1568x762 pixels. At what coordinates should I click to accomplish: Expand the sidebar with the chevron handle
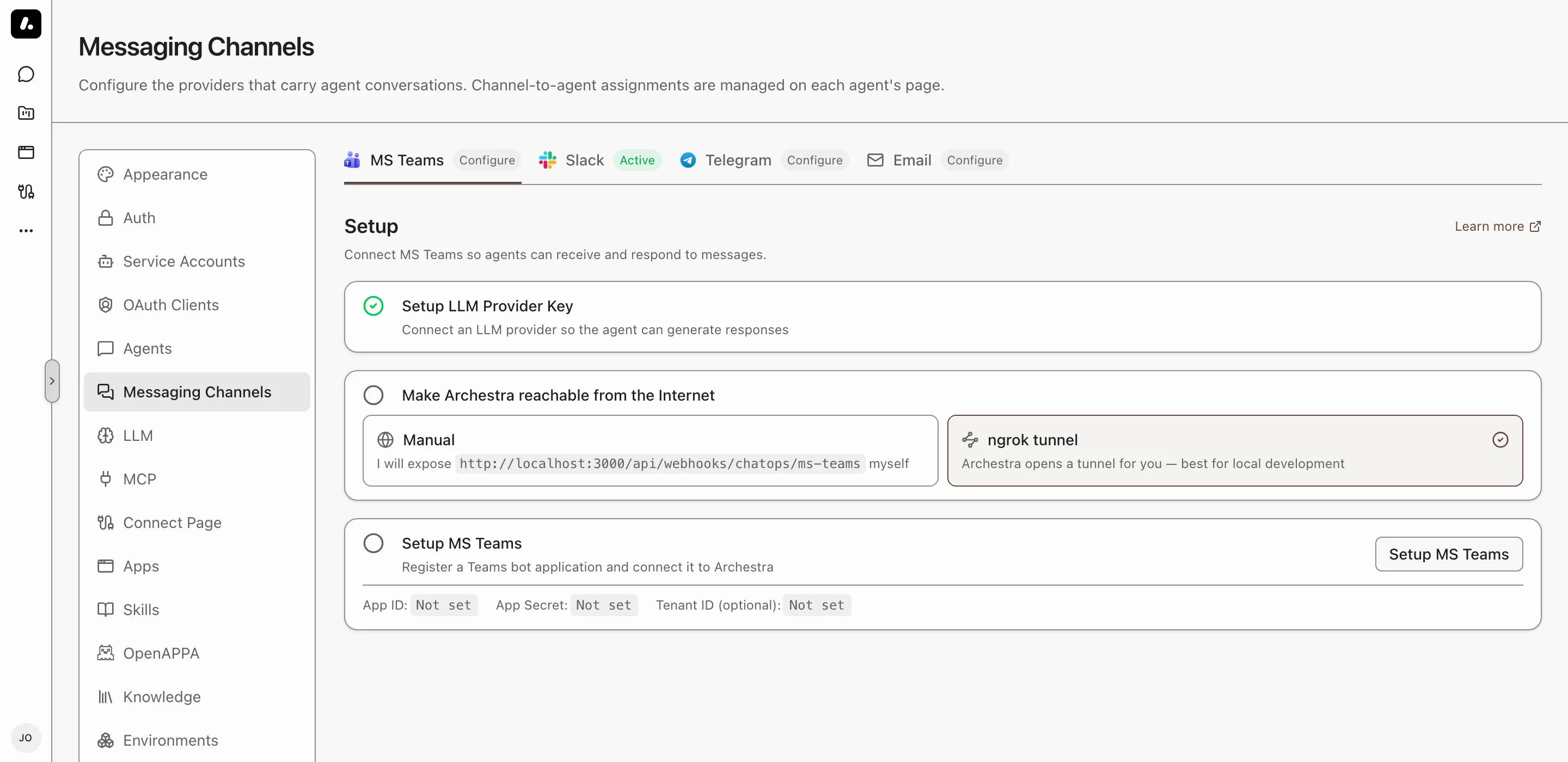tap(52, 381)
